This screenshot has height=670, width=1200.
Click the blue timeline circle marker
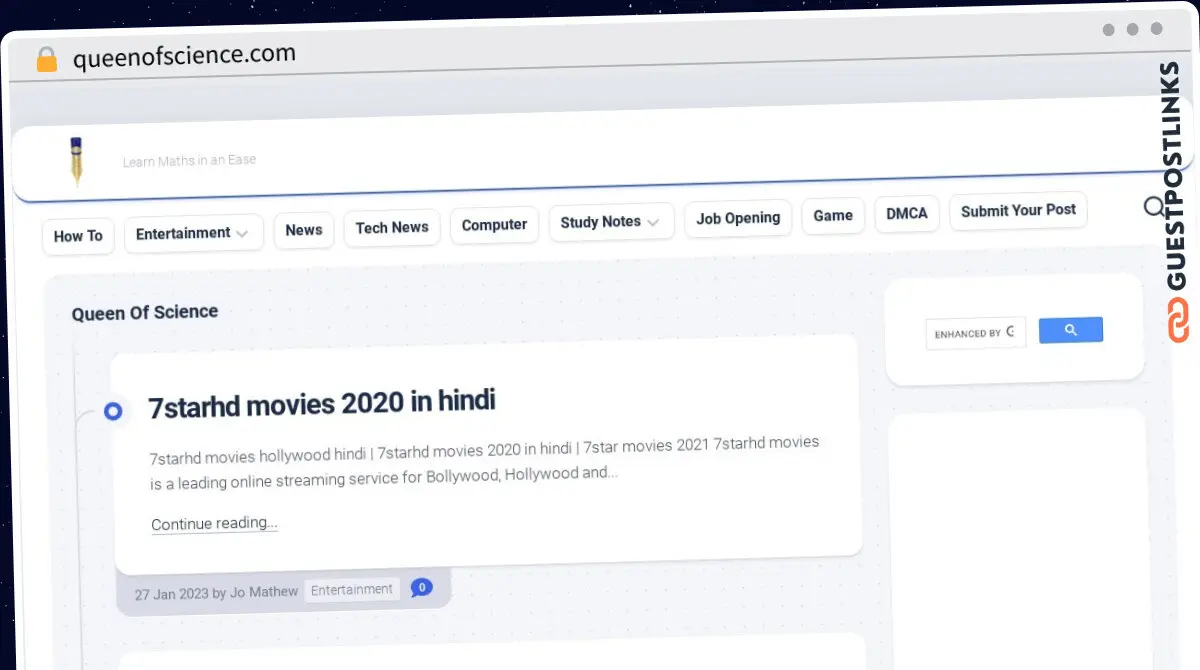113,411
